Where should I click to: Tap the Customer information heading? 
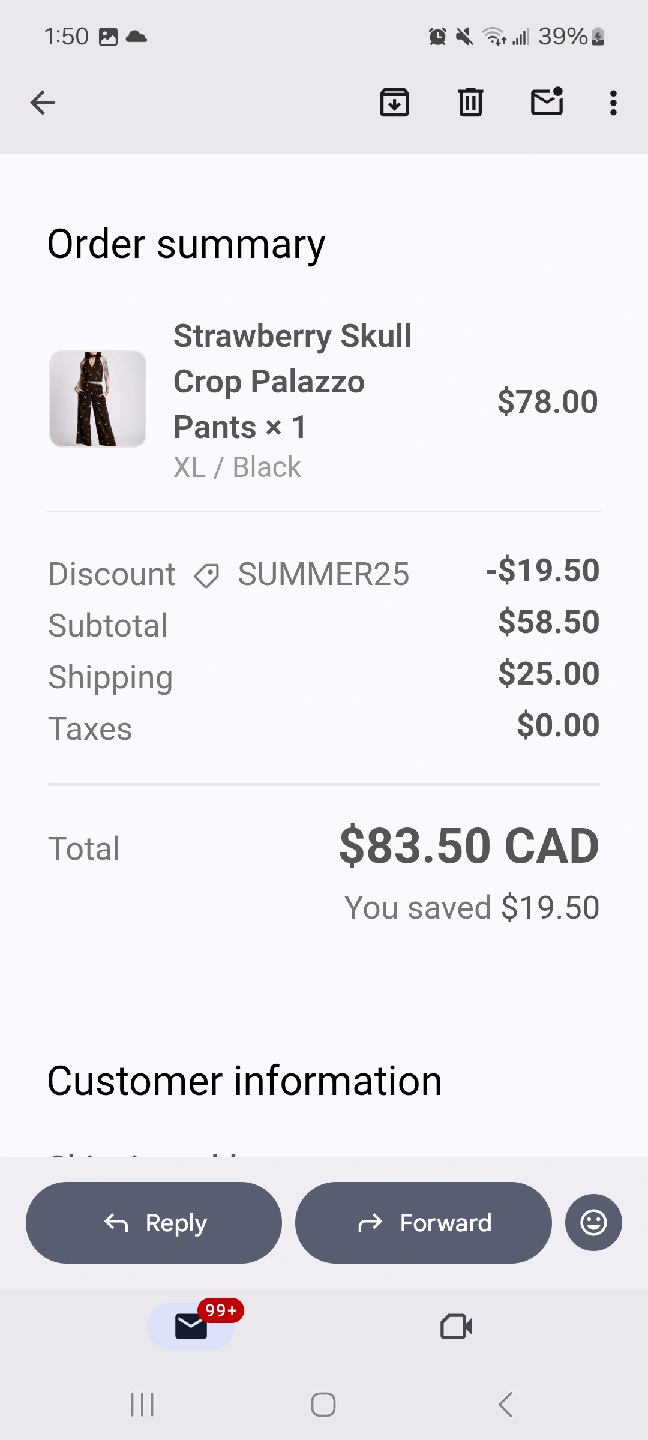[x=244, y=1081]
